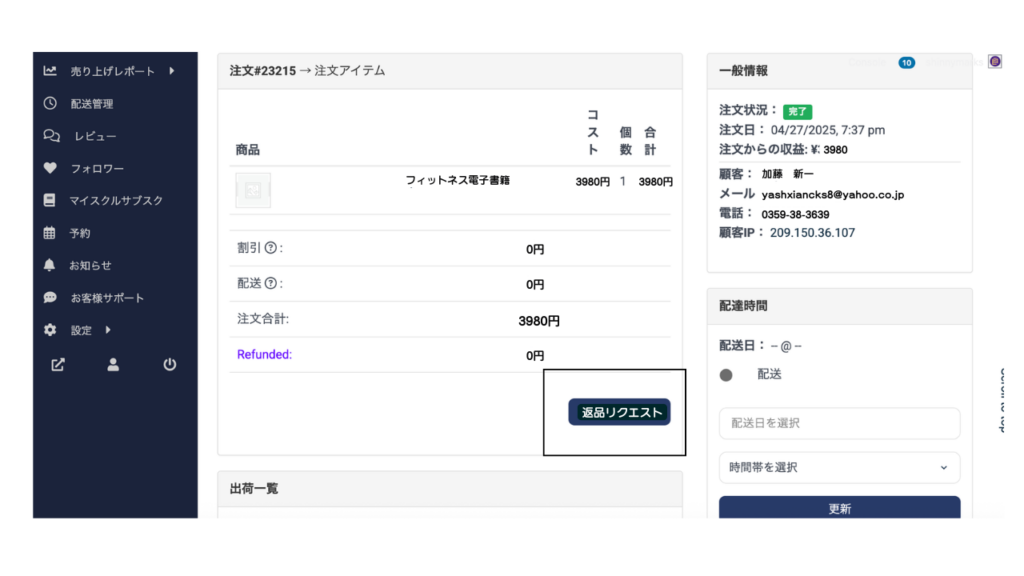The image size is (1024, 576).
Task: Expand the 売り上げレポート submenu arrow
Action: 172,71
